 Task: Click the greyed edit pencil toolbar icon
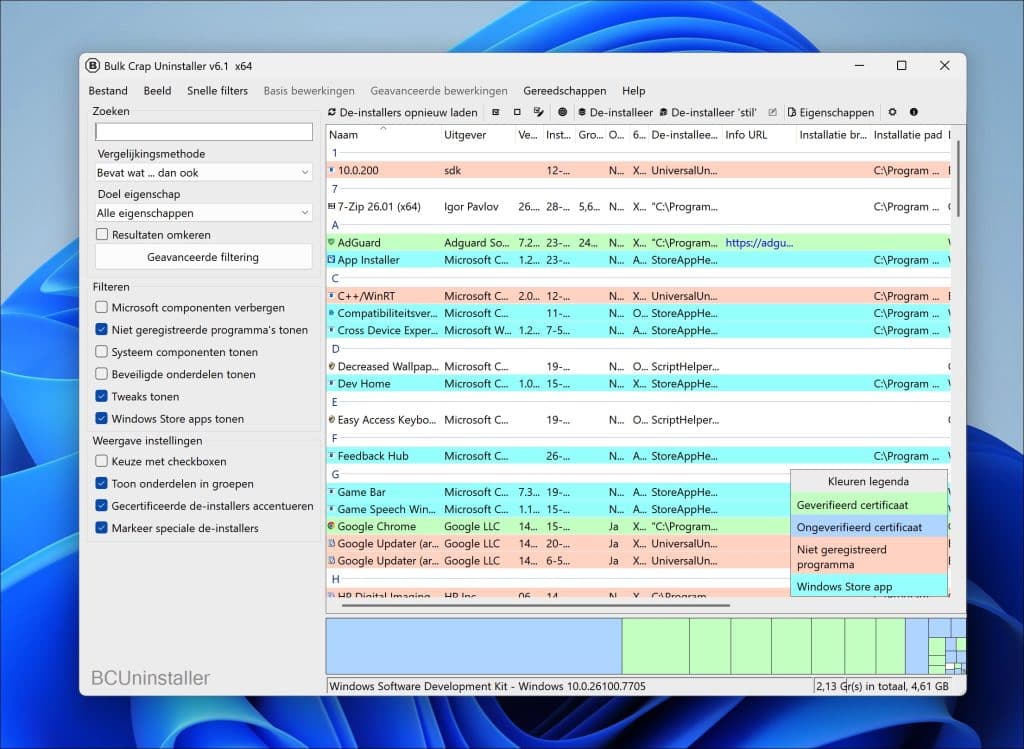click(773, 112)
